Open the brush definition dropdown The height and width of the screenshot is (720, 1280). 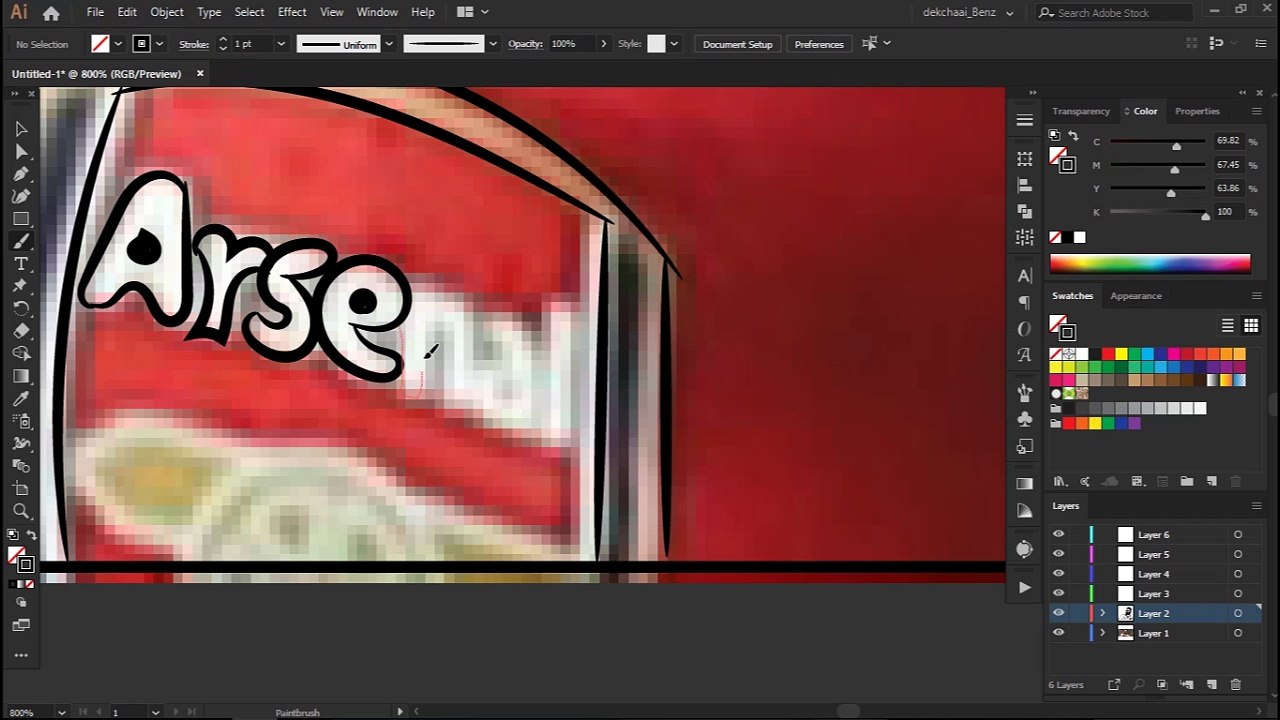(x=493, y=44)
